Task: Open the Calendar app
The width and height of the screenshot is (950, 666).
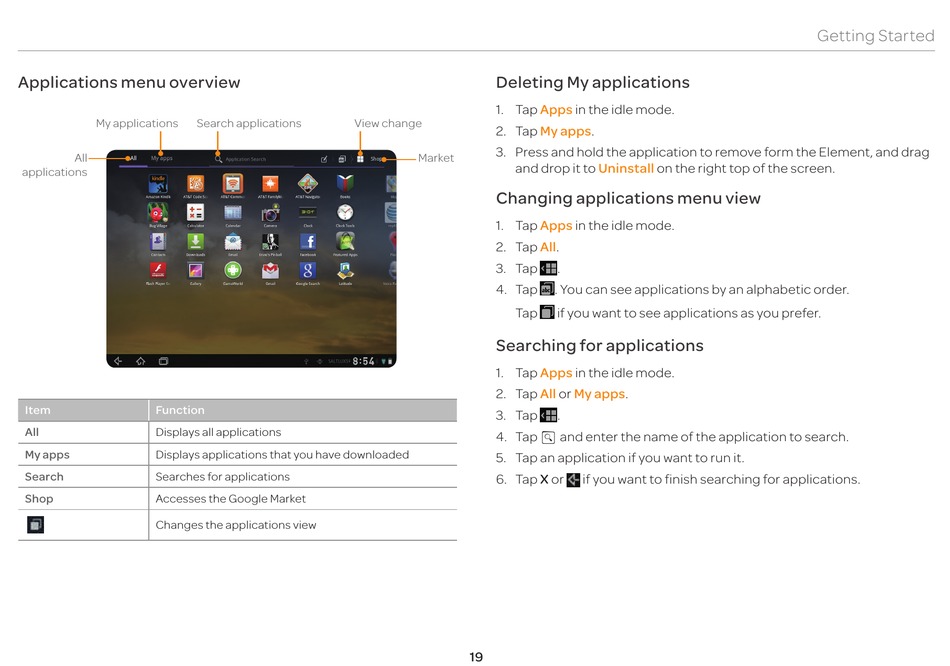Action: coord(233,213)
